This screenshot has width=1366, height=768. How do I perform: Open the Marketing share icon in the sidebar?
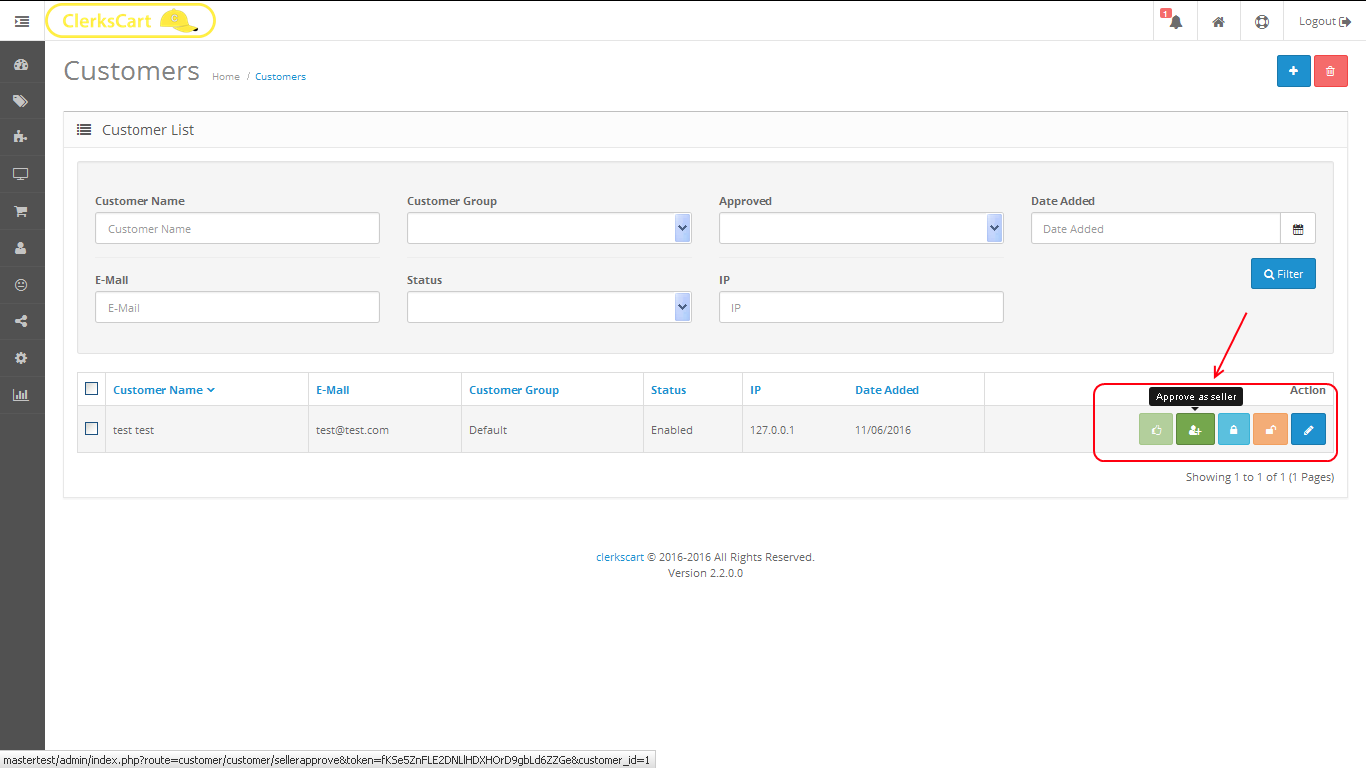pyautogui.click(x=21, y=321)
